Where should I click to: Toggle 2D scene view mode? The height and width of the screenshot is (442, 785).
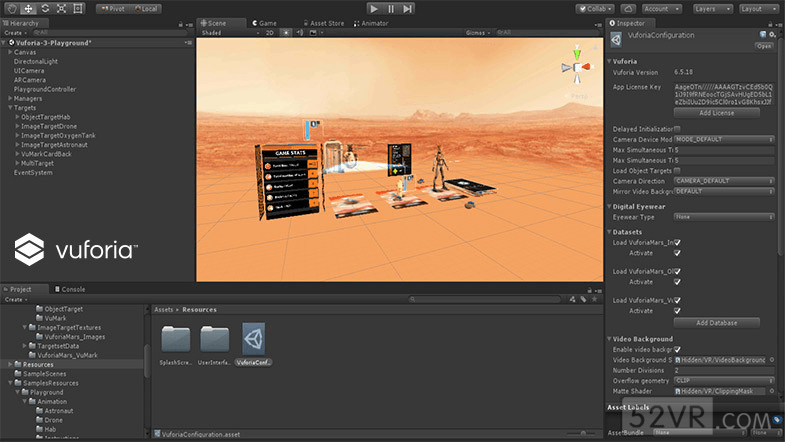tap(270, 33)
